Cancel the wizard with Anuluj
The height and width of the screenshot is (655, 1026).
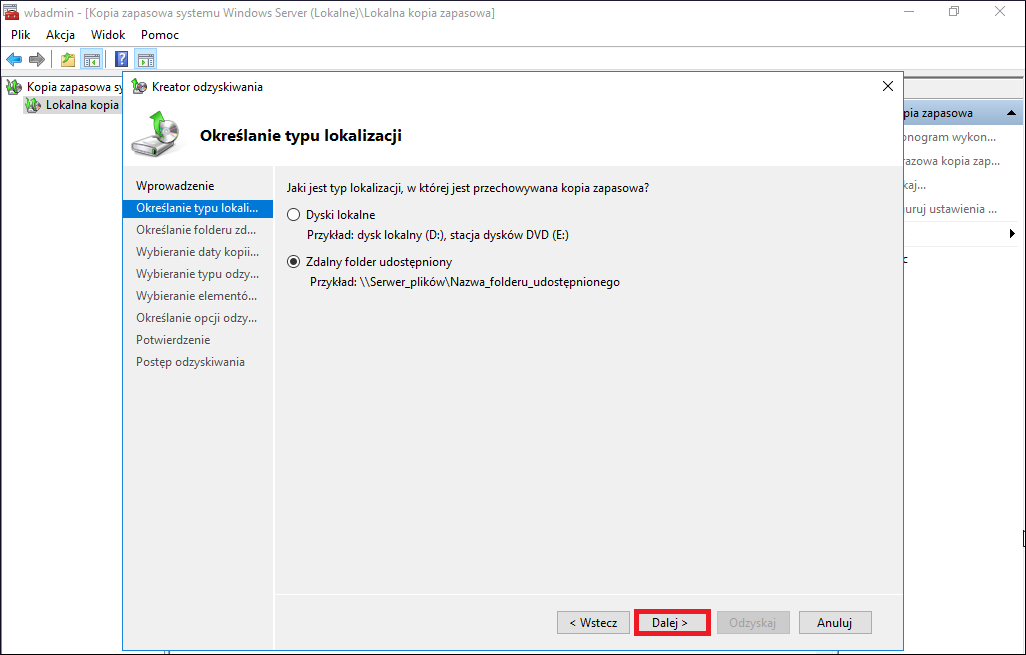tap(835, 622)
